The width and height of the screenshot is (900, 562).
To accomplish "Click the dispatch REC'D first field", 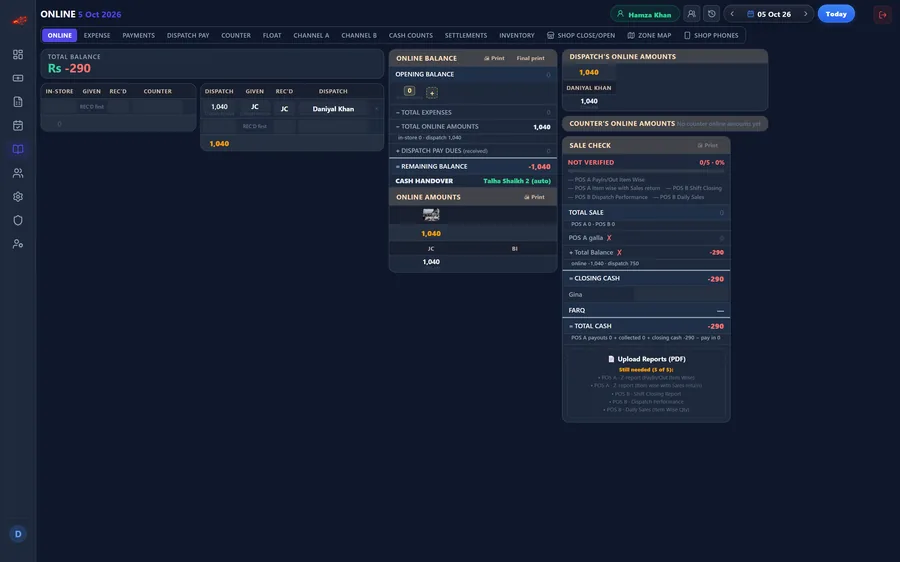I will click(x=254, y=126).
